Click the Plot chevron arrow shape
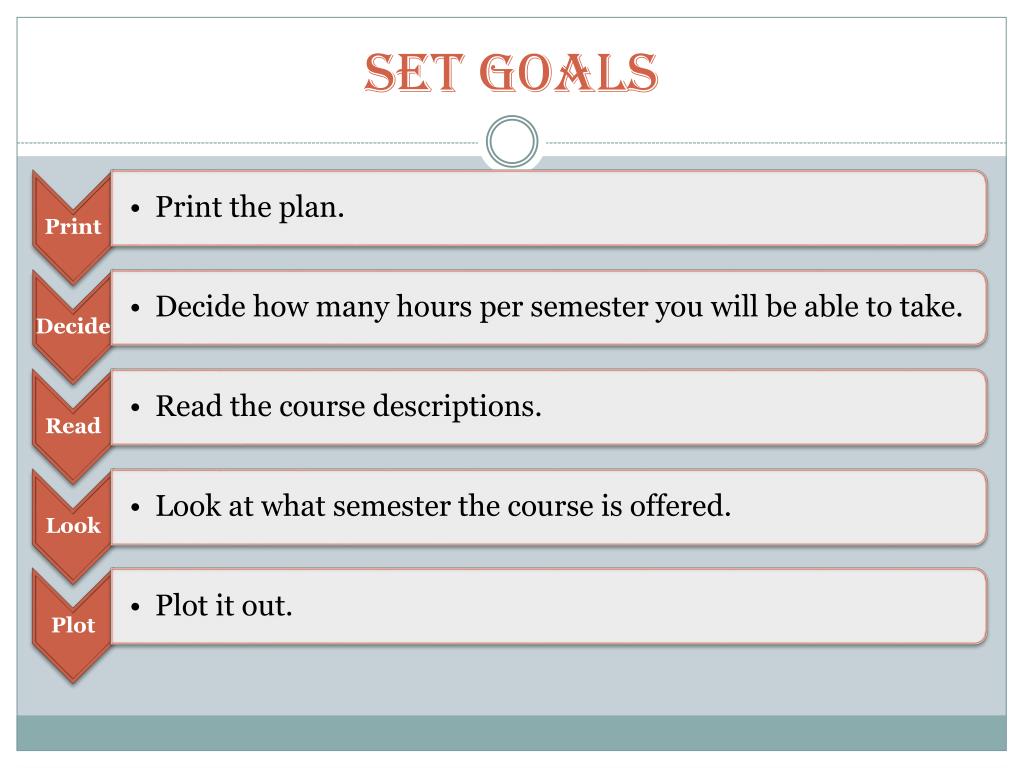The height and width of the screenshot is (768, 1024). [x=72, y=625]
